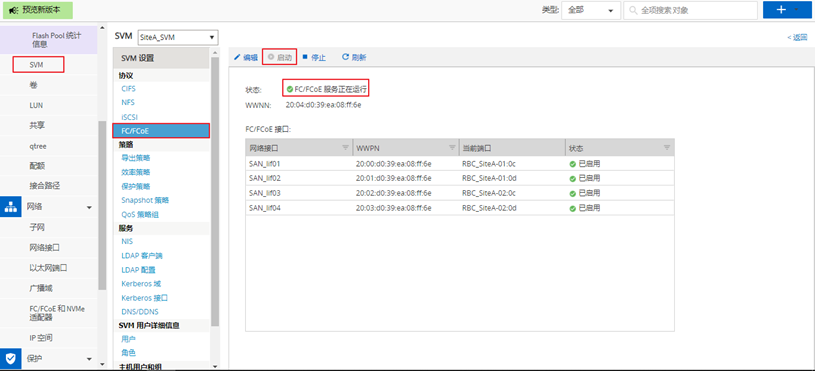Expand the 保护 section arrow
This screenshot has height=371, width=815.
(89, 359)
